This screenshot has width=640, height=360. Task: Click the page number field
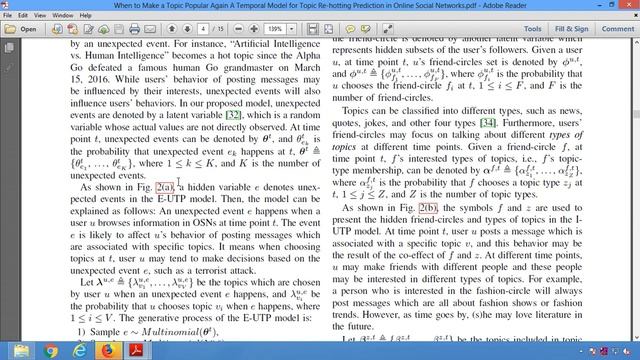pos(203,29)
